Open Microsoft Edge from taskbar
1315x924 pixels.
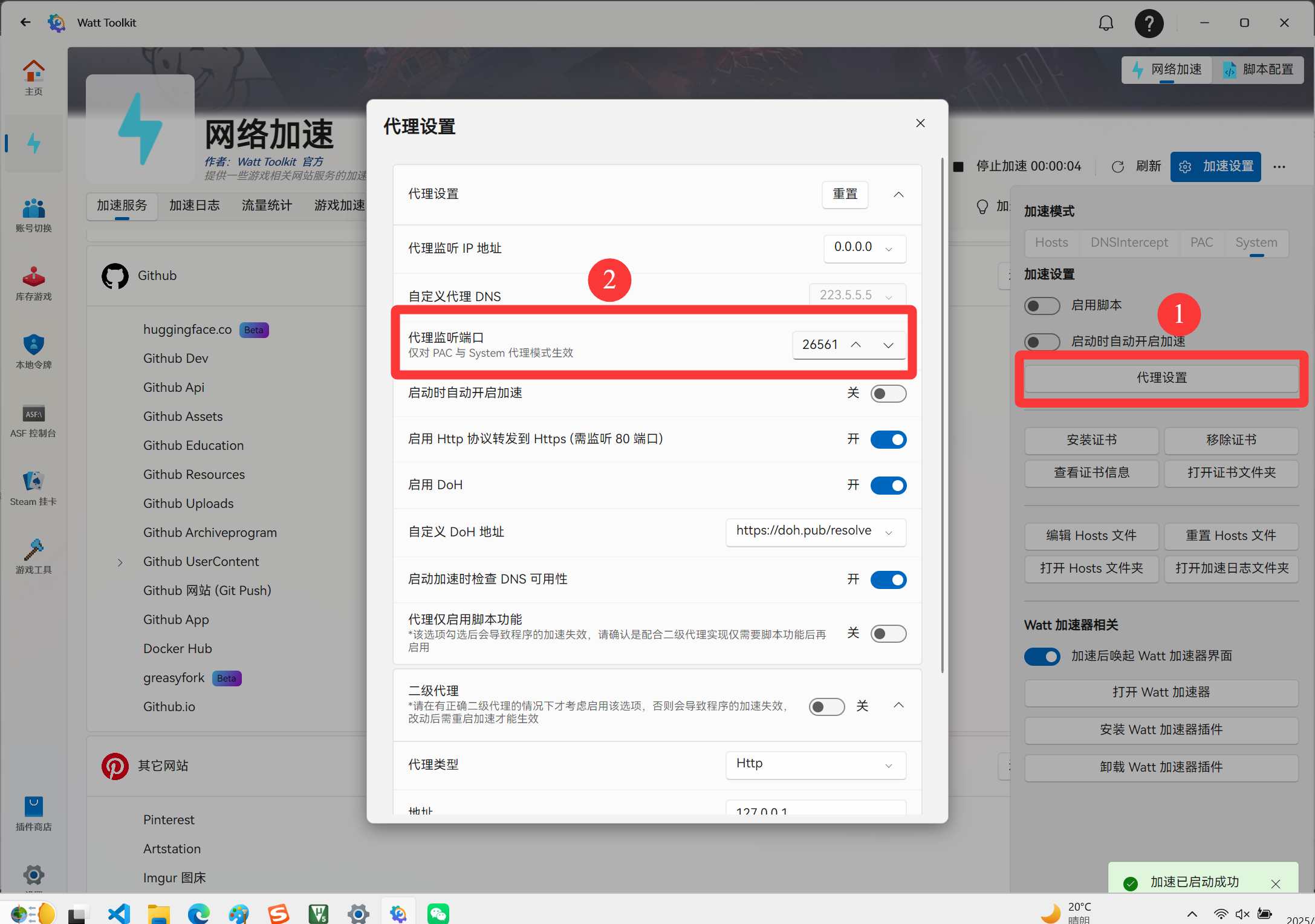pos(199,913)
